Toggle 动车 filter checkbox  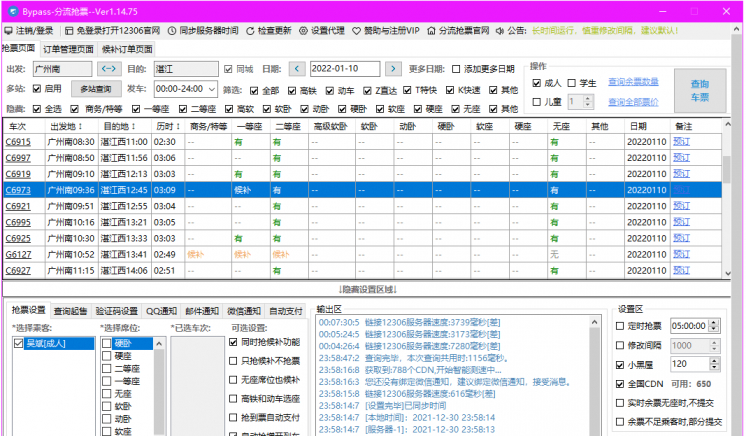[330, 90]
